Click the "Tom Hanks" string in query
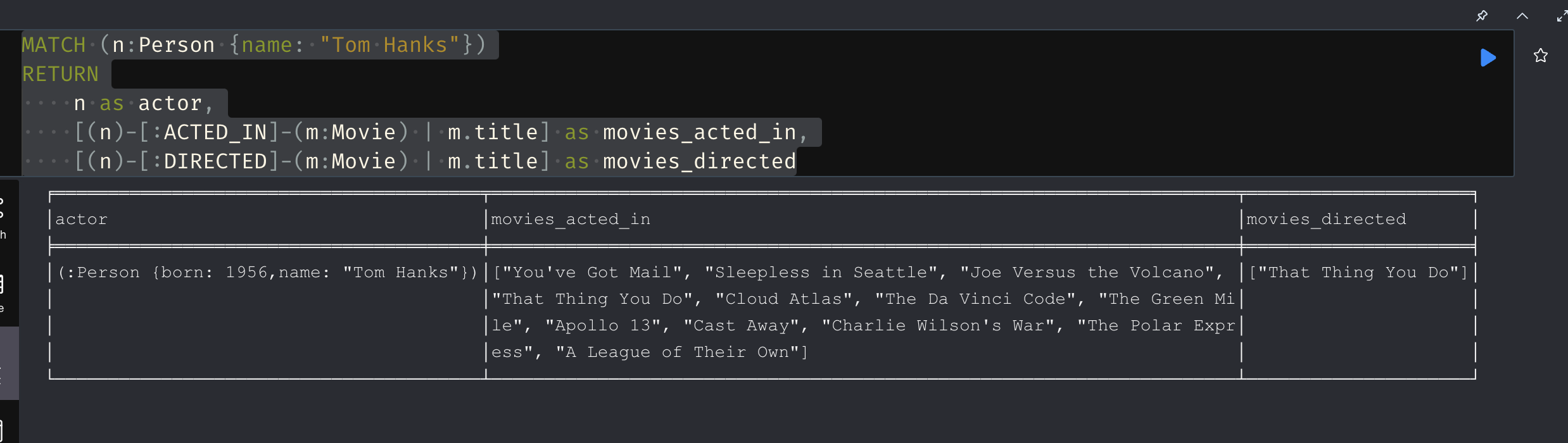Viewport: 1568px width, 443px height. point(389,45)
